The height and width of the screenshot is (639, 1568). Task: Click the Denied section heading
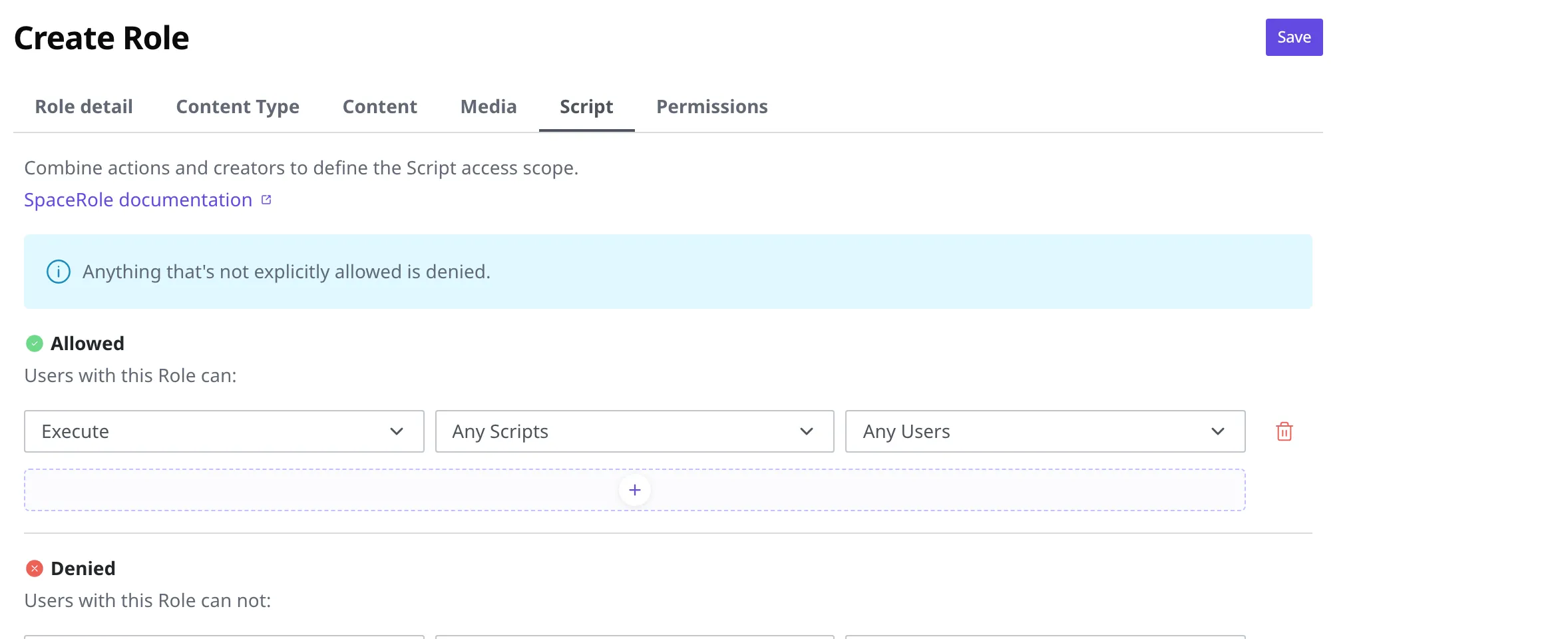[x=83, y=568]
